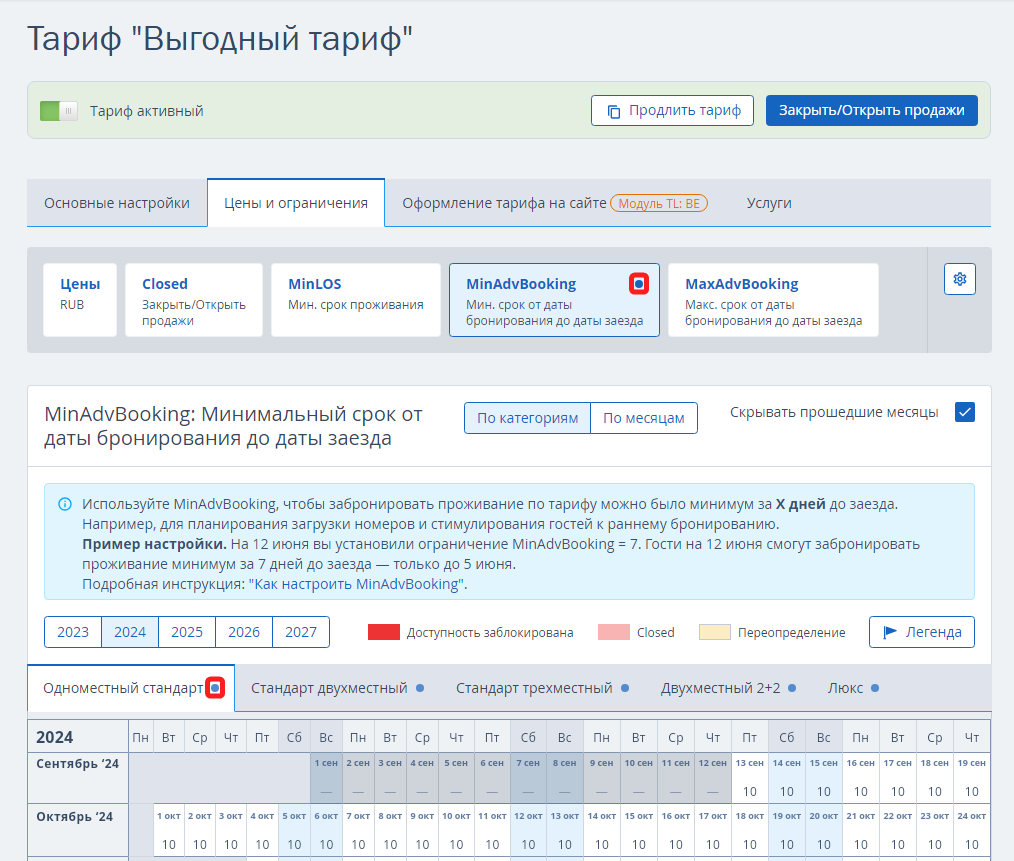
Task: Click the Закрыть/Открыть продажи button
Action: (872, 111)
